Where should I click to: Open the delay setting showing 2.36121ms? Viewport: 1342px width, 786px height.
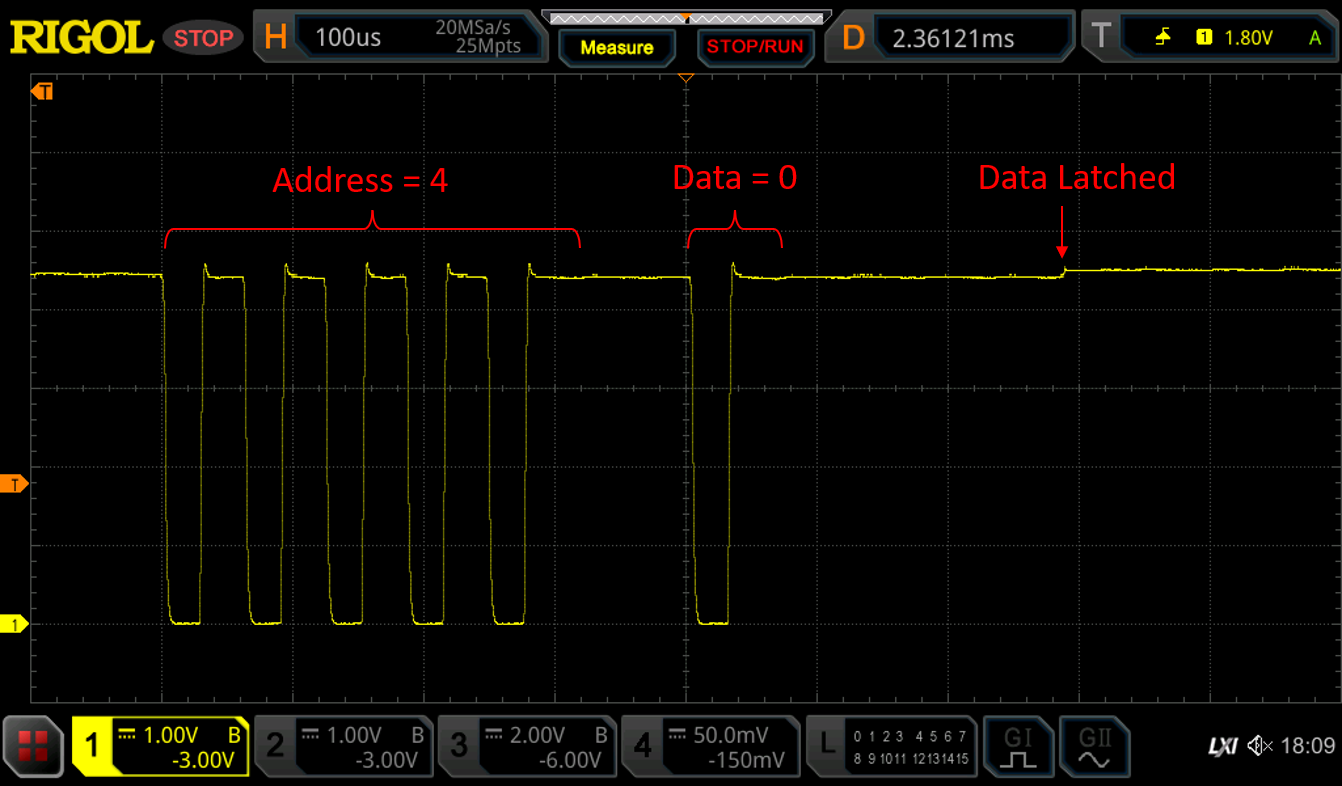pos(950,38)
